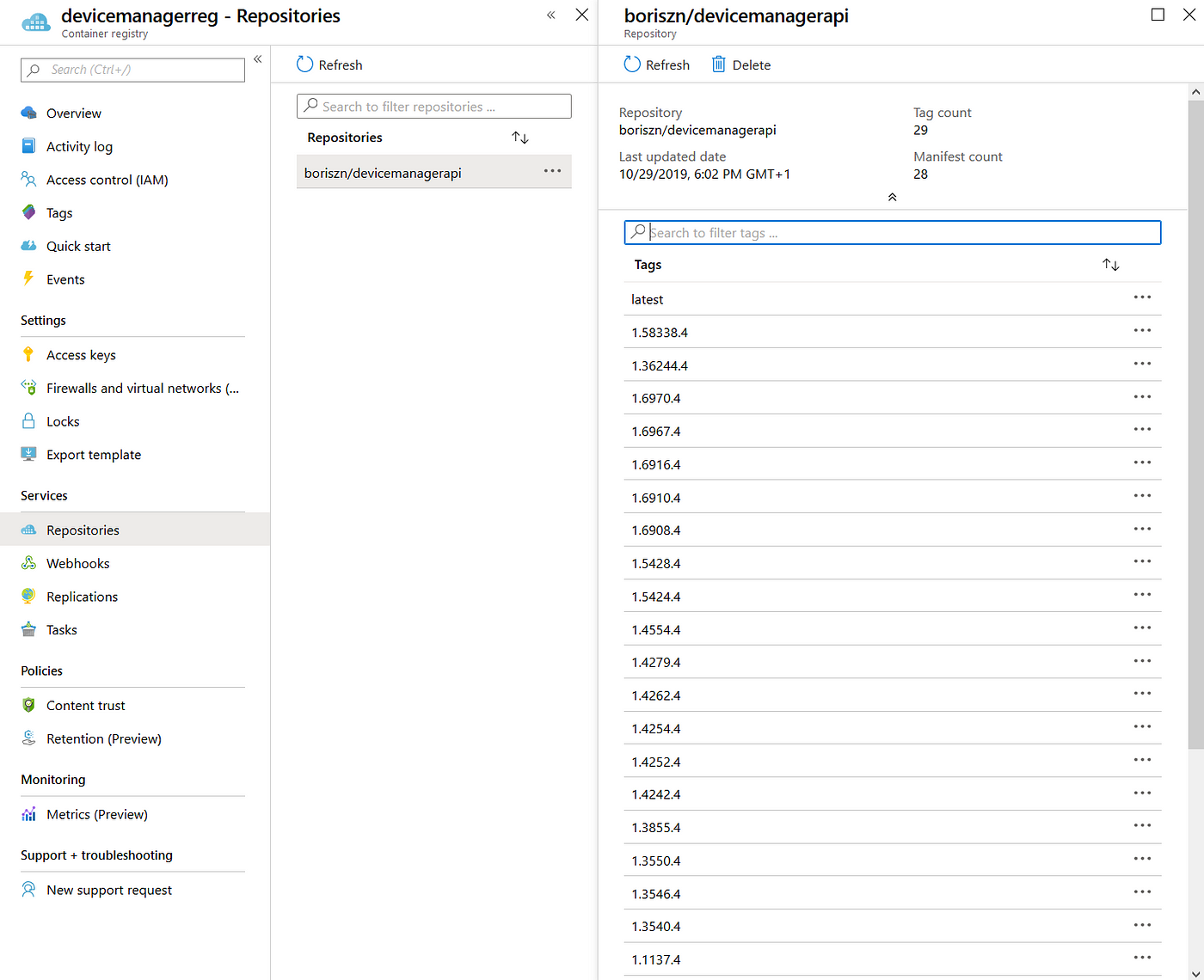Select tag 1.4262.4
The image size is (1204, 980).
click(x=893, y=695)
